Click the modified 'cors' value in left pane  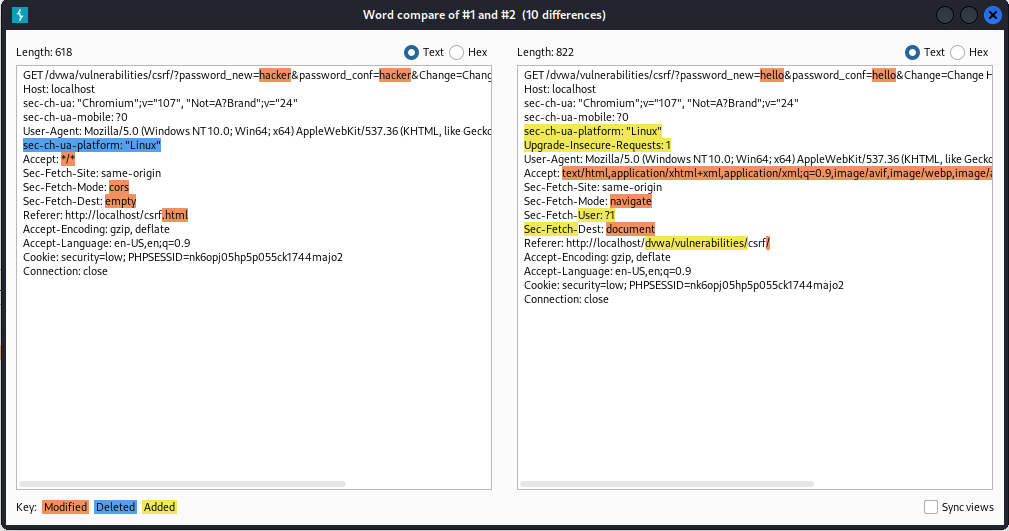[x=118, y=187]
